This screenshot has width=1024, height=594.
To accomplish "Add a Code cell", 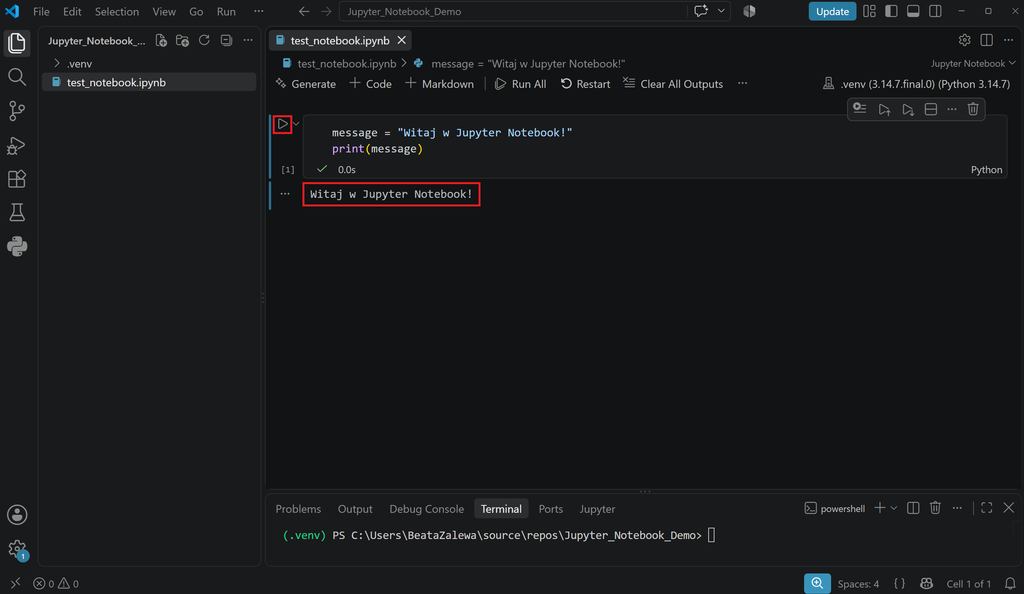I will (x=370, y=84).
